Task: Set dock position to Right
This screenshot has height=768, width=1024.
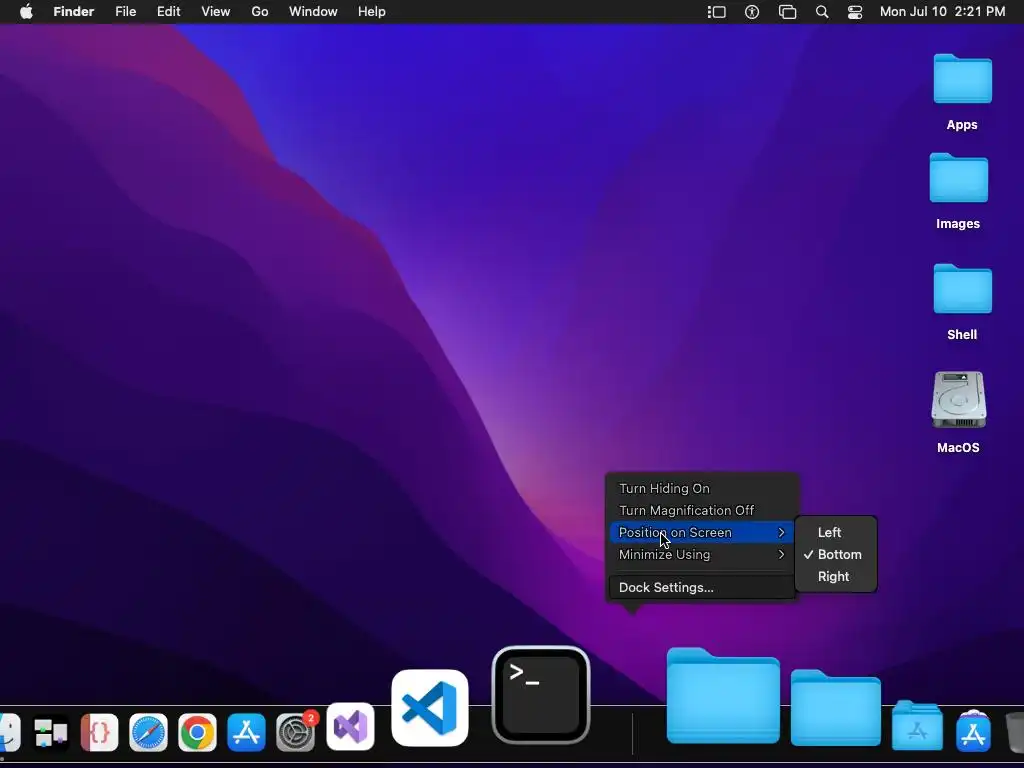Action: tap(836, 577)
